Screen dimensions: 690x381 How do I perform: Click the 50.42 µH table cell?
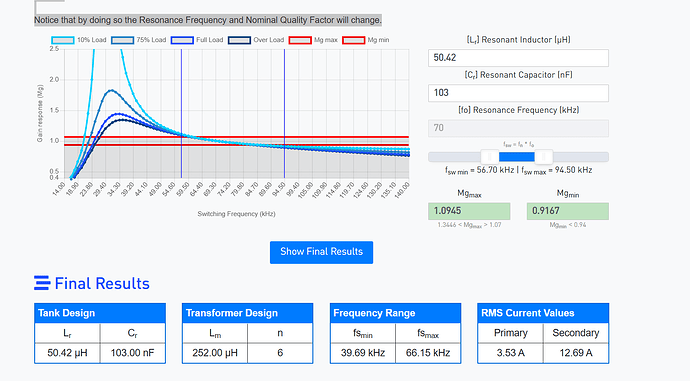67,353
